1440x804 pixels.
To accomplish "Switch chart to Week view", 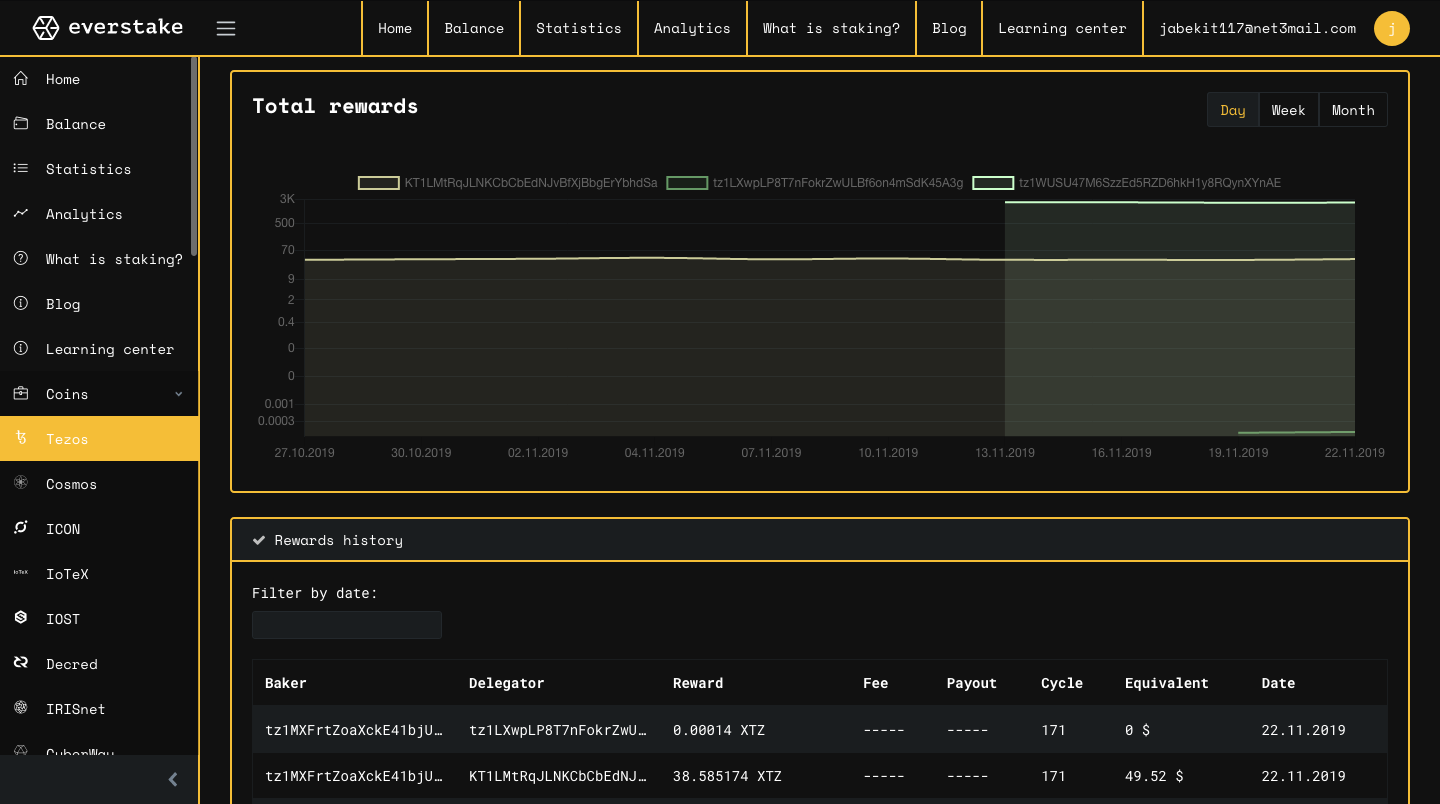I will point(1288,110).
